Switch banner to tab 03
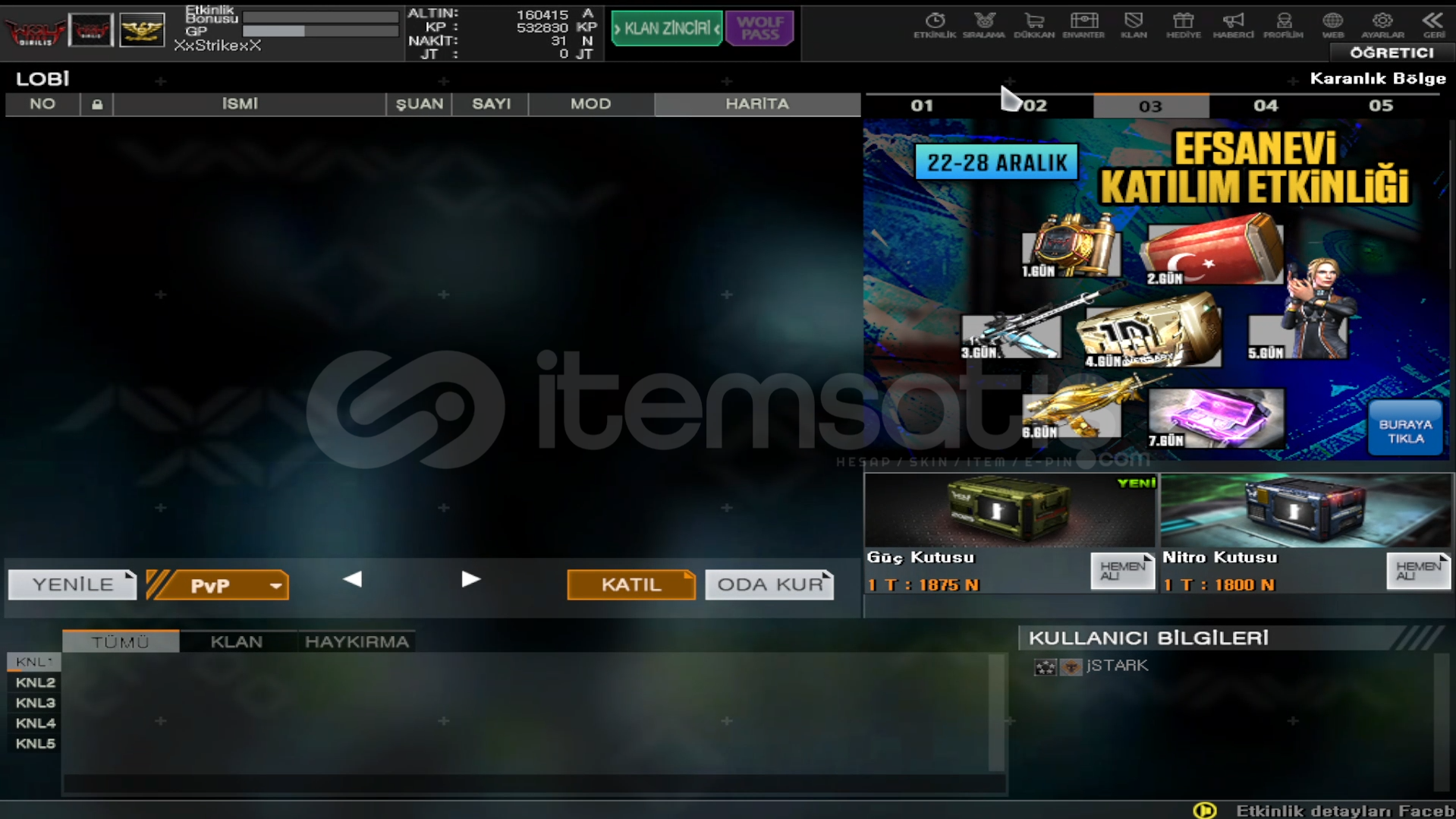The width and height of the screenshot is (1456, 819). (1151, 106)
